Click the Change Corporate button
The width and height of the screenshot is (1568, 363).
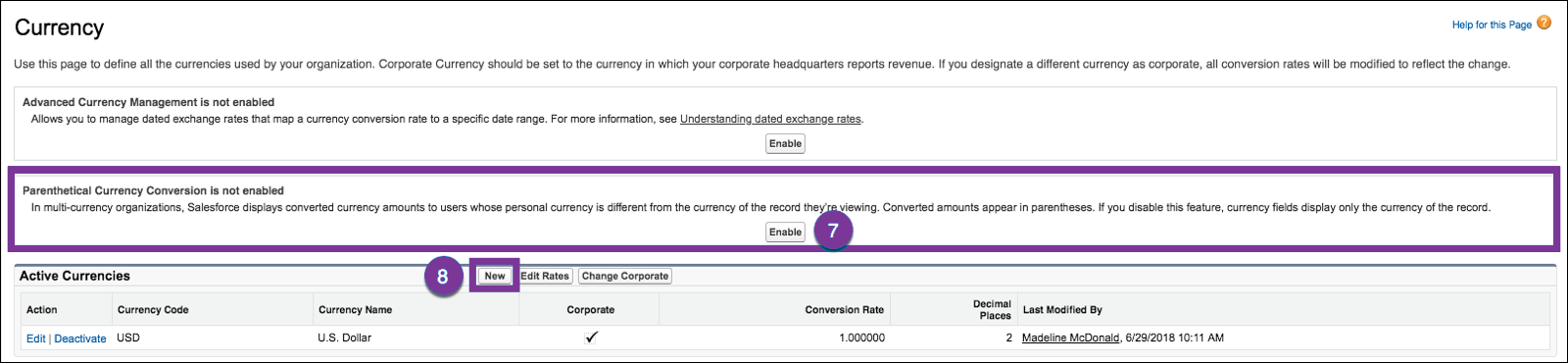point(625,276)
